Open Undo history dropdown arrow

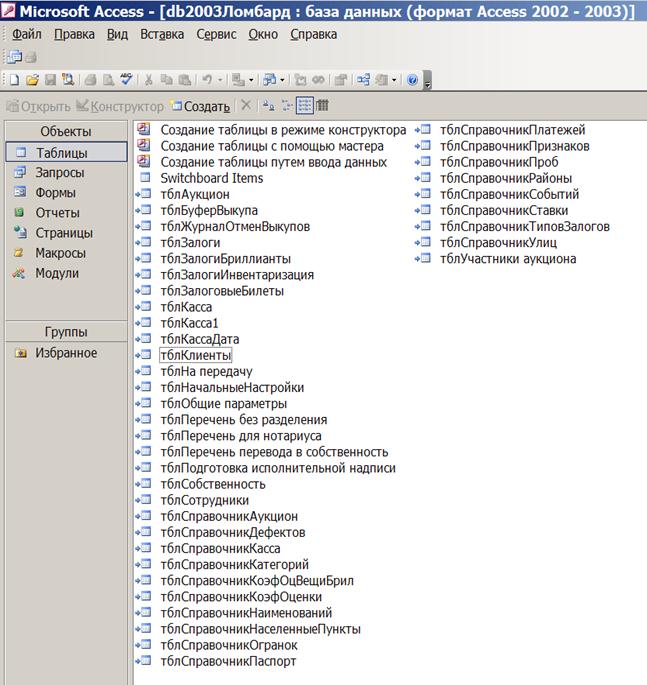[x=220, y=80]
